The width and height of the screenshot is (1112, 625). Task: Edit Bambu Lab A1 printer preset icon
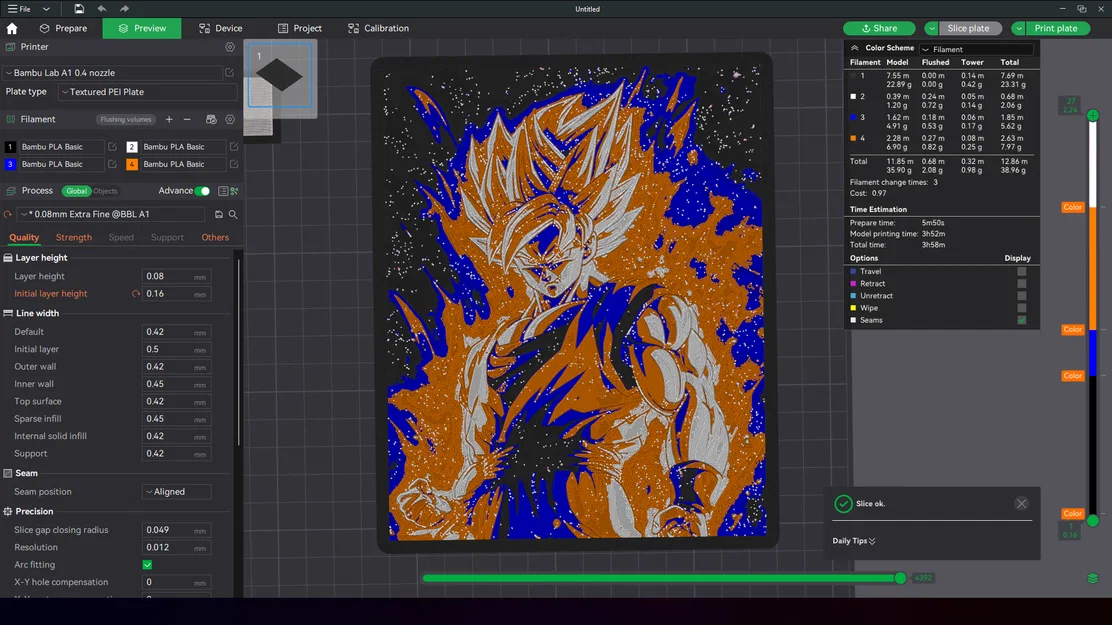click(x=230, y=72)
